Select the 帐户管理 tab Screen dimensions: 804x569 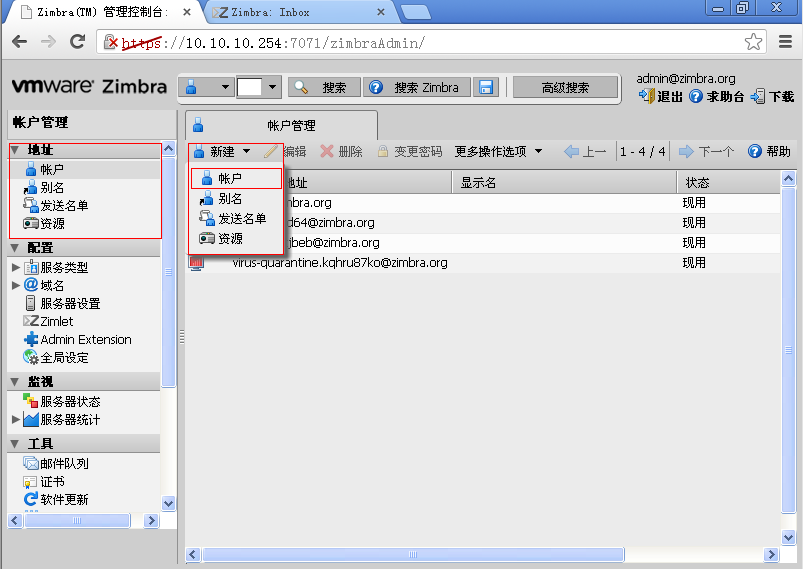pos(282,125)
